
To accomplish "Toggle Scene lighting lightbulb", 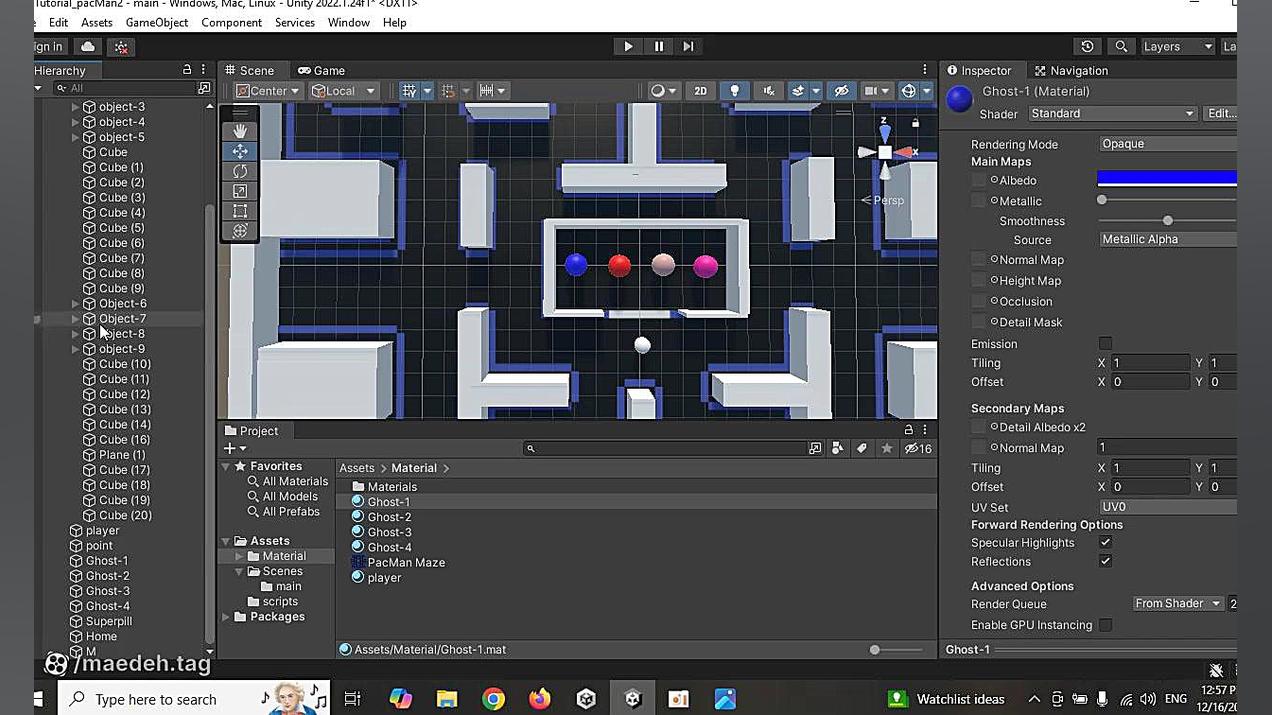I will 734,91.
